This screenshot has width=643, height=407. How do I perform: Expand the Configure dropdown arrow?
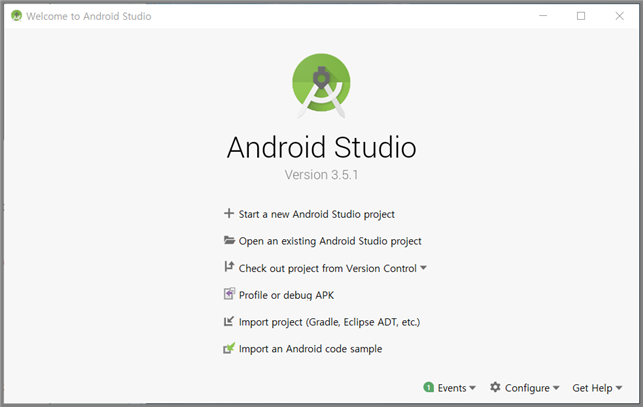pos(556,388)
